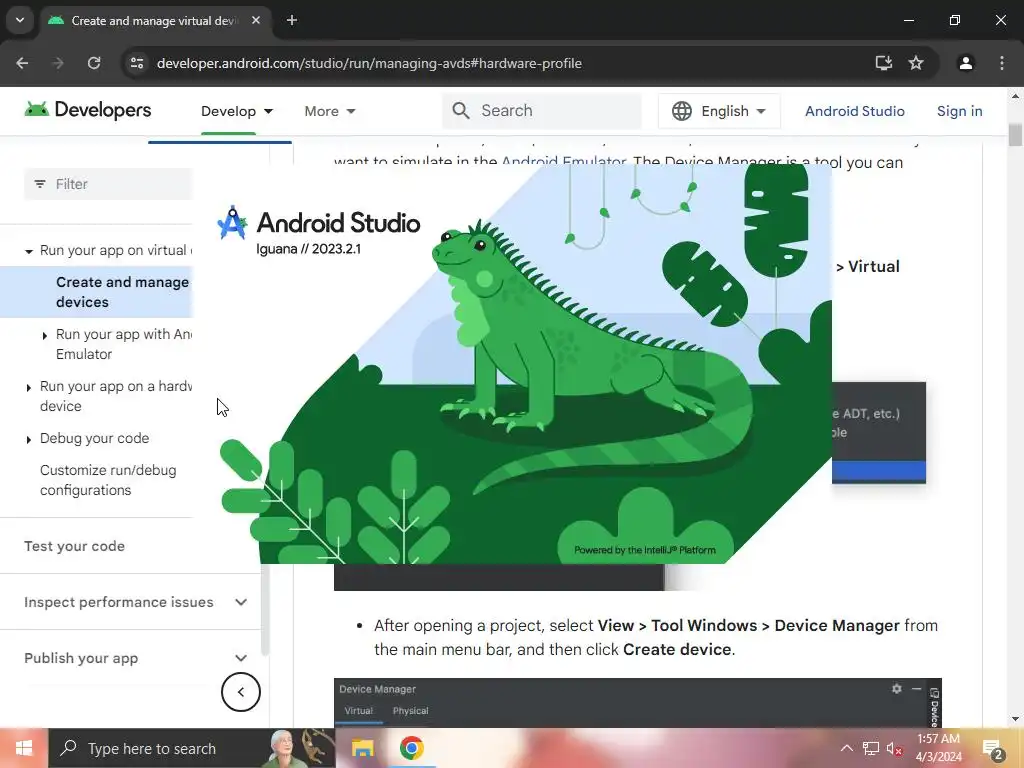The height and width of the screenshot is (768, 1024).
Task: Reload the page with the refresh icon
Action: [94, 63]
